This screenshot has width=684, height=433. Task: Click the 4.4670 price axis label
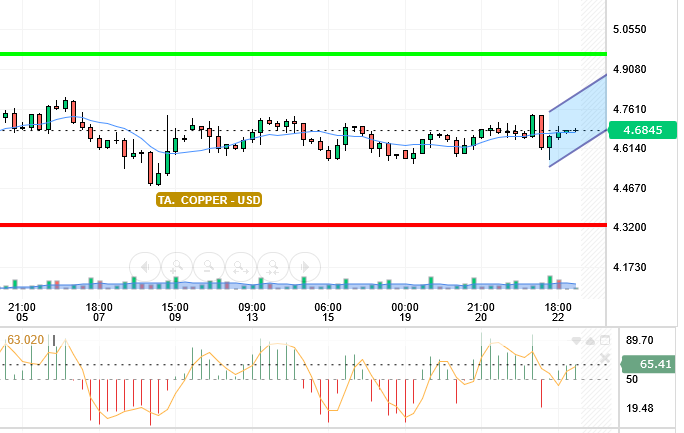point(629,188)
